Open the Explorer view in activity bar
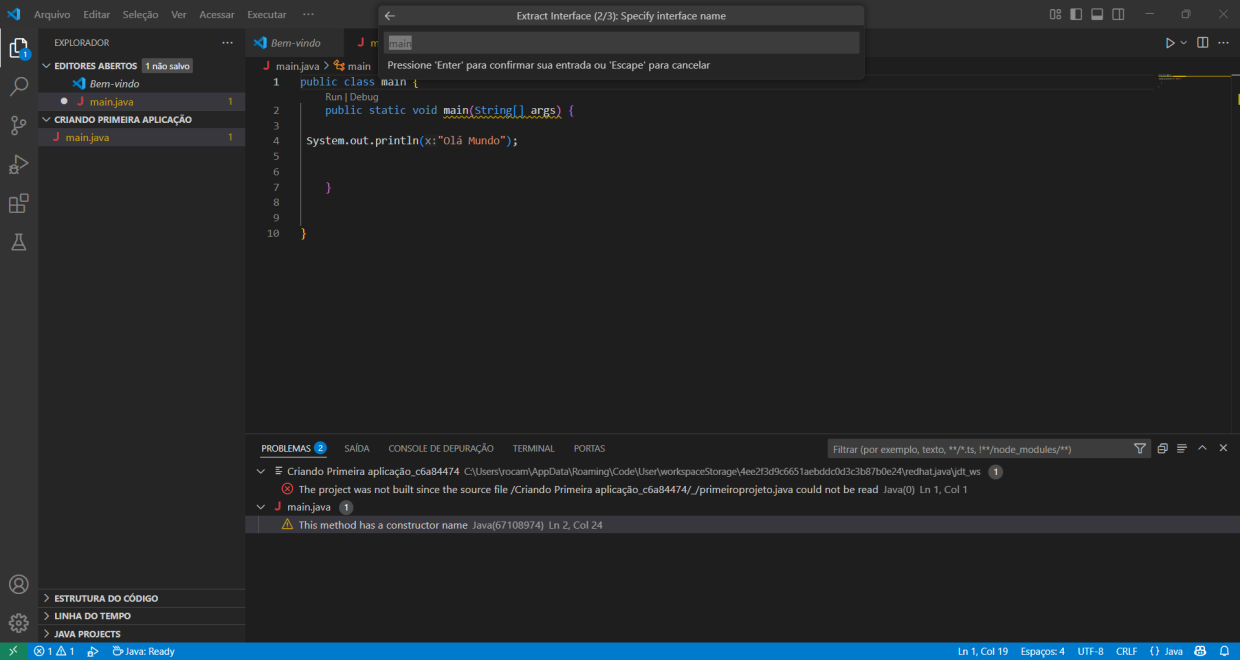The width and height of the screenshot is (1240, 660). click(x=19, y=48)
